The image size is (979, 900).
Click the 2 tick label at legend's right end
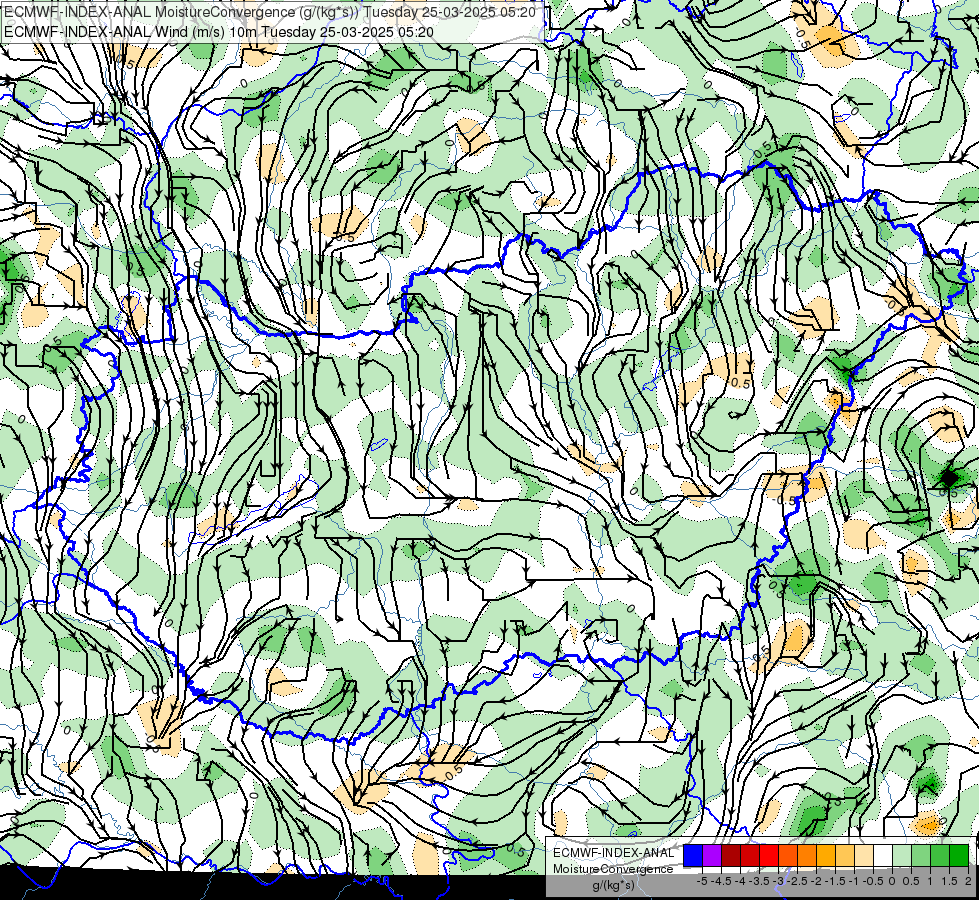pos(968,881)
